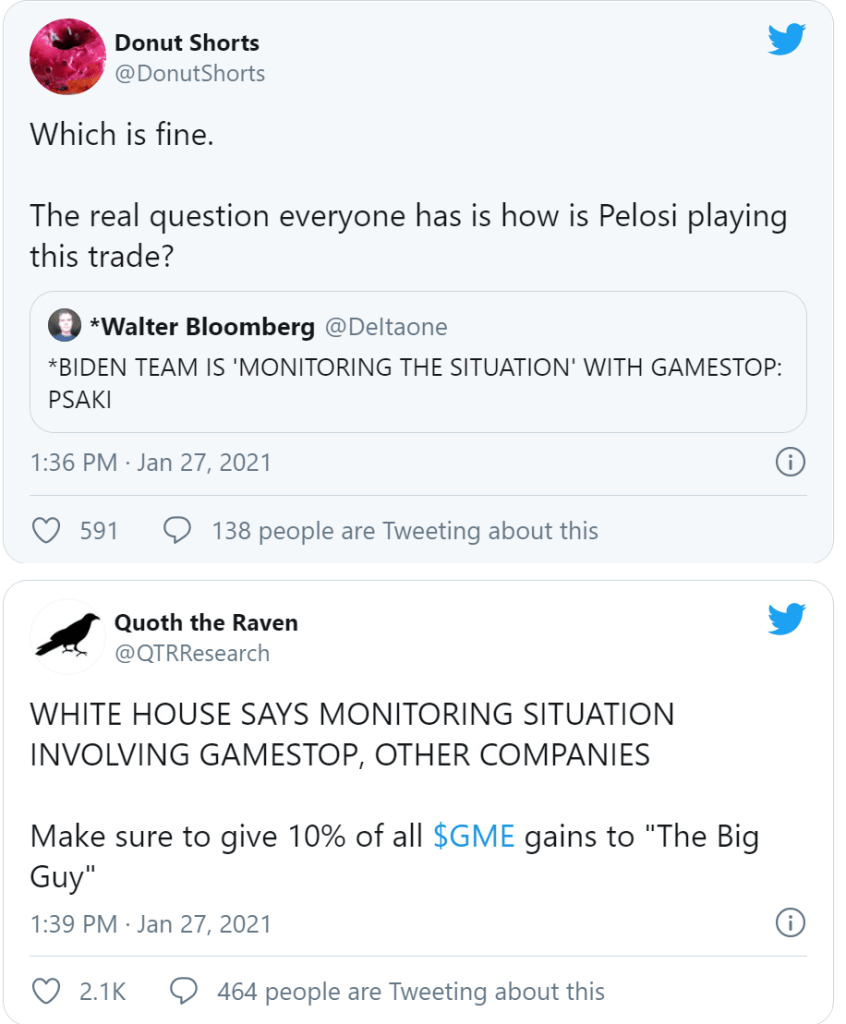Open the $GME cashtag link
The image size is (846, 1024).
pos(473,836)
